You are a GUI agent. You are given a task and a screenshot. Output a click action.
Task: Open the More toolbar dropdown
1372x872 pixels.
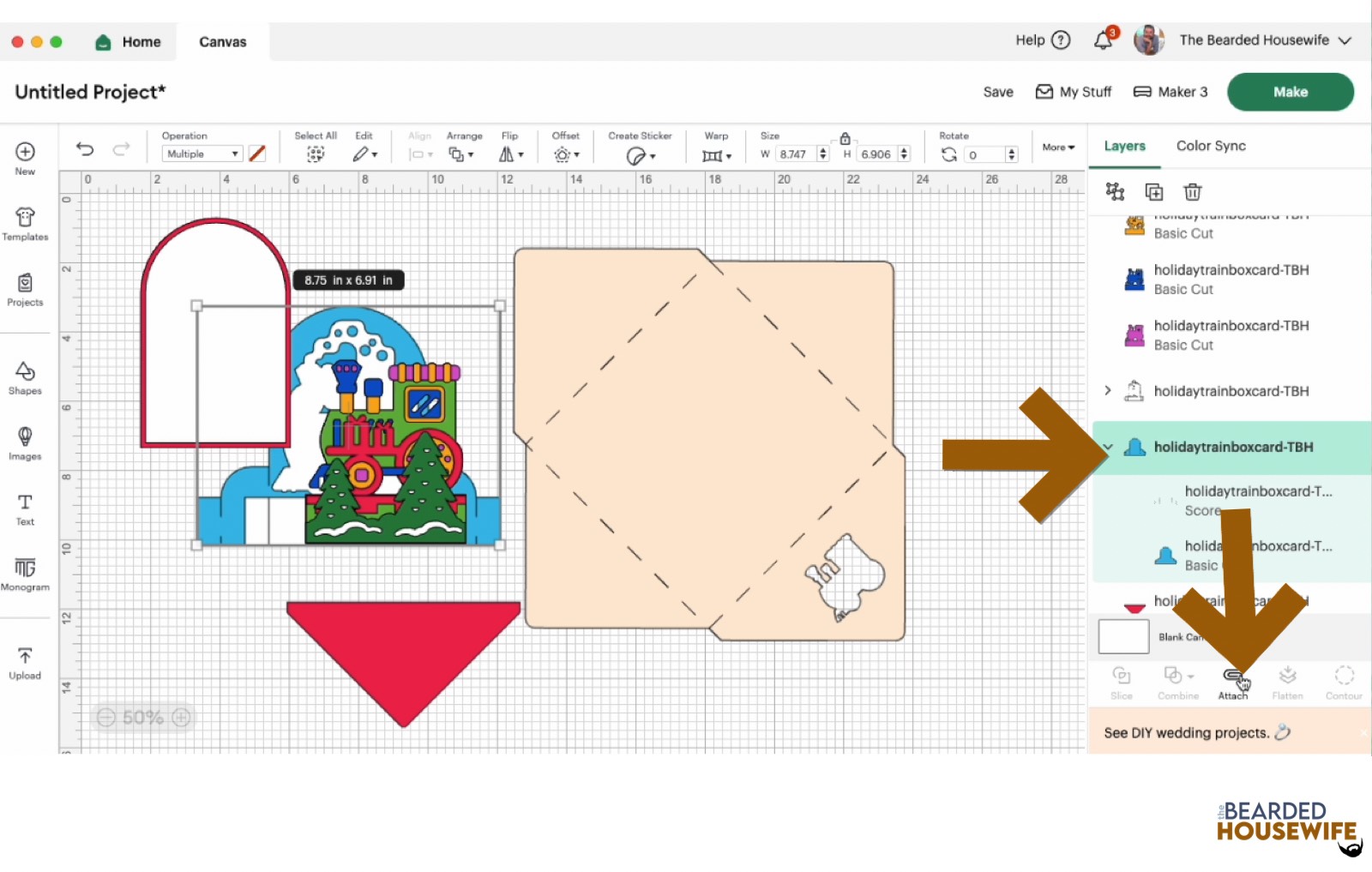point(1058,147)
